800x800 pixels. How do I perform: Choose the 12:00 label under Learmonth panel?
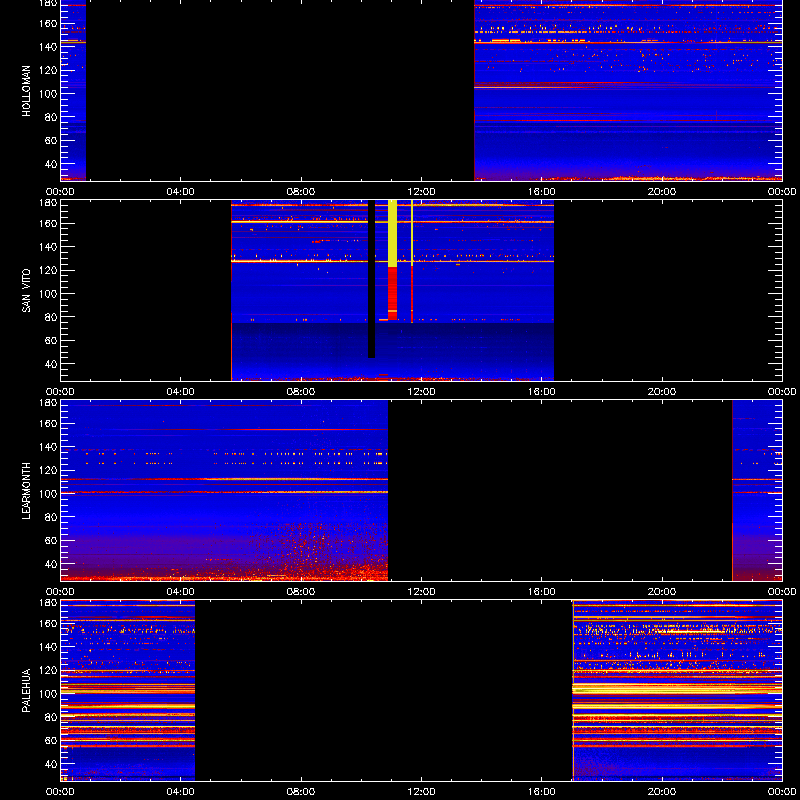coord(421,592)
